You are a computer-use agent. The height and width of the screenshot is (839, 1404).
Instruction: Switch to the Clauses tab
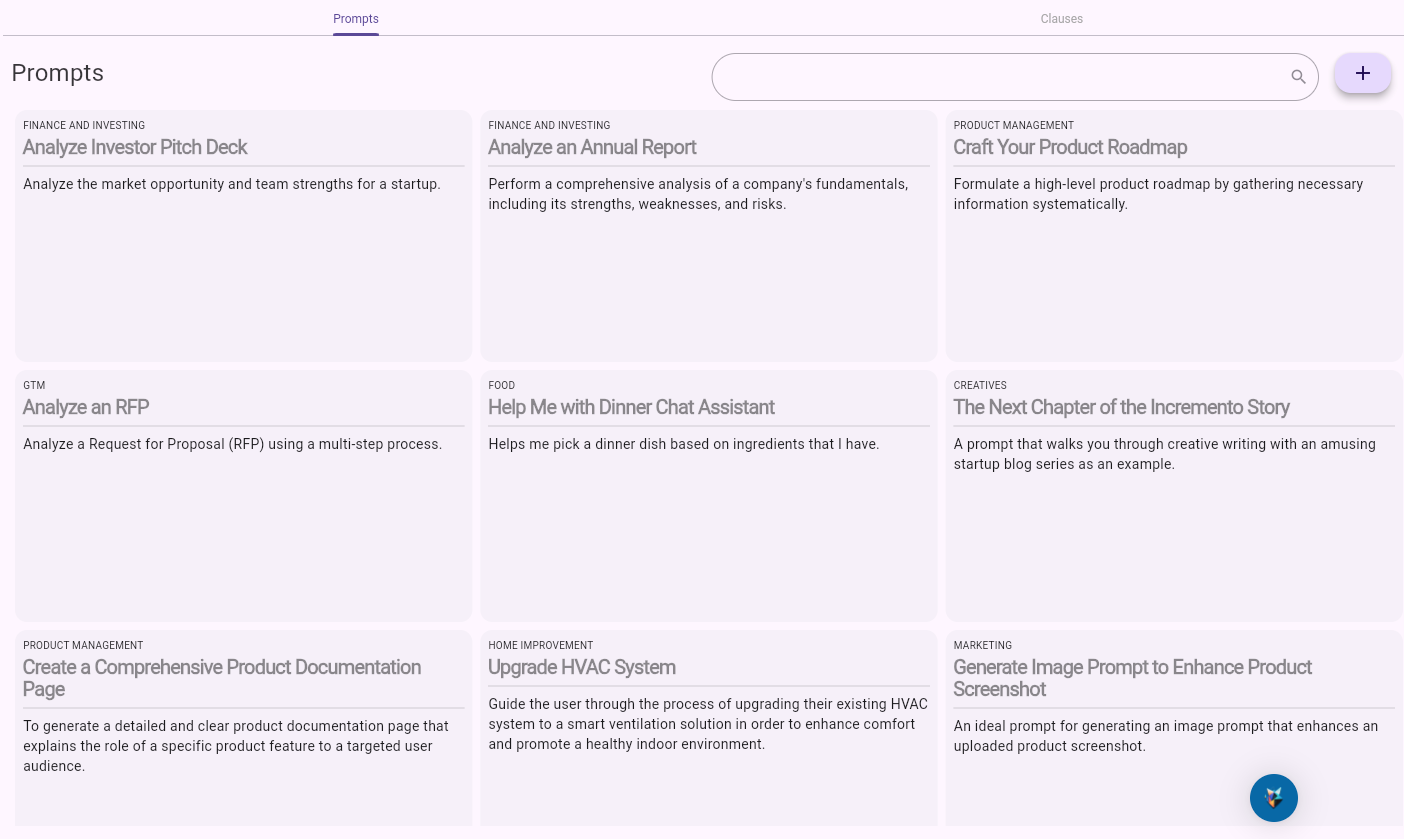(1061, 19)
